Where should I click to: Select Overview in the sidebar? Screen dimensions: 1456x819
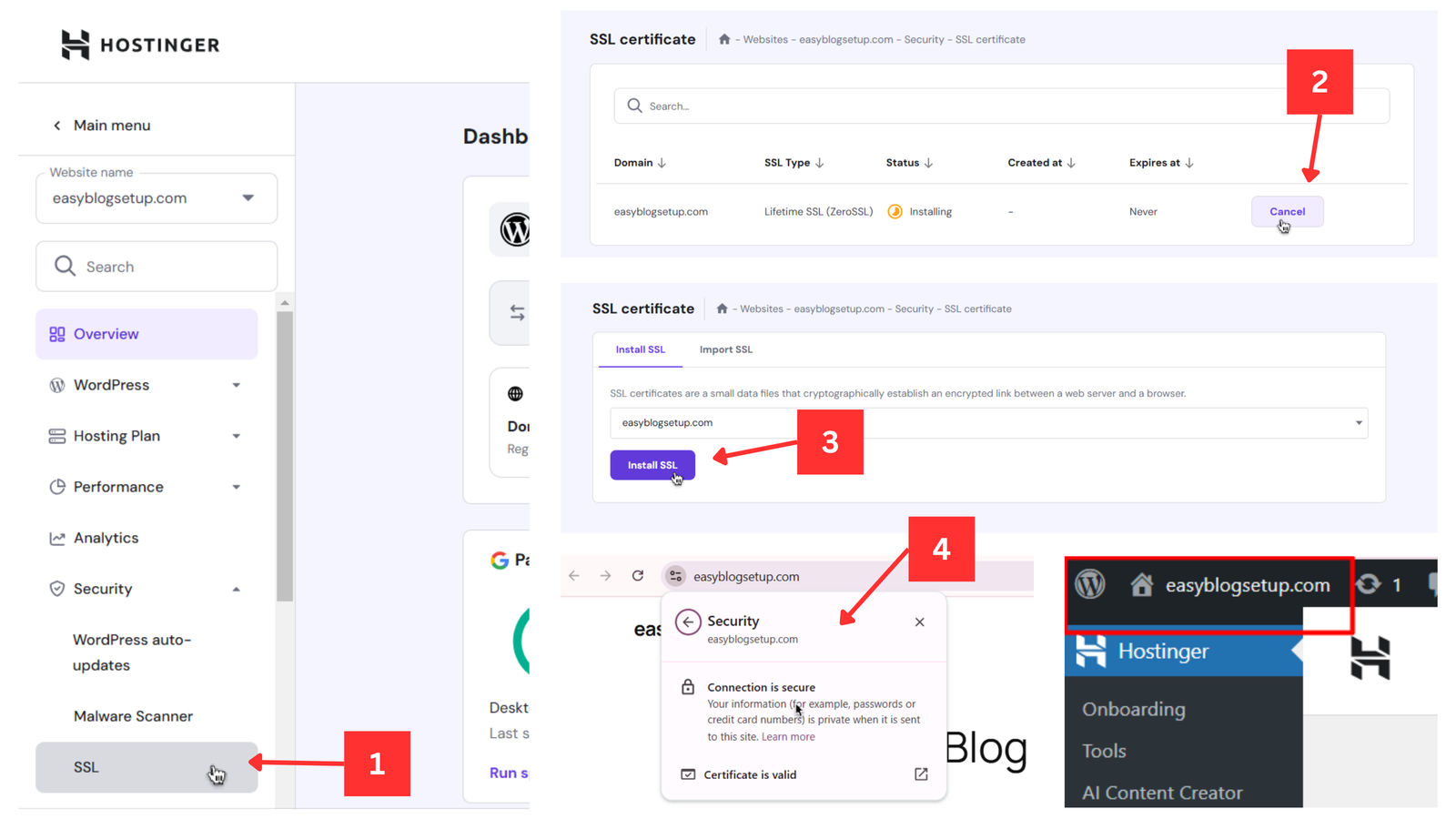coord(147,334)
